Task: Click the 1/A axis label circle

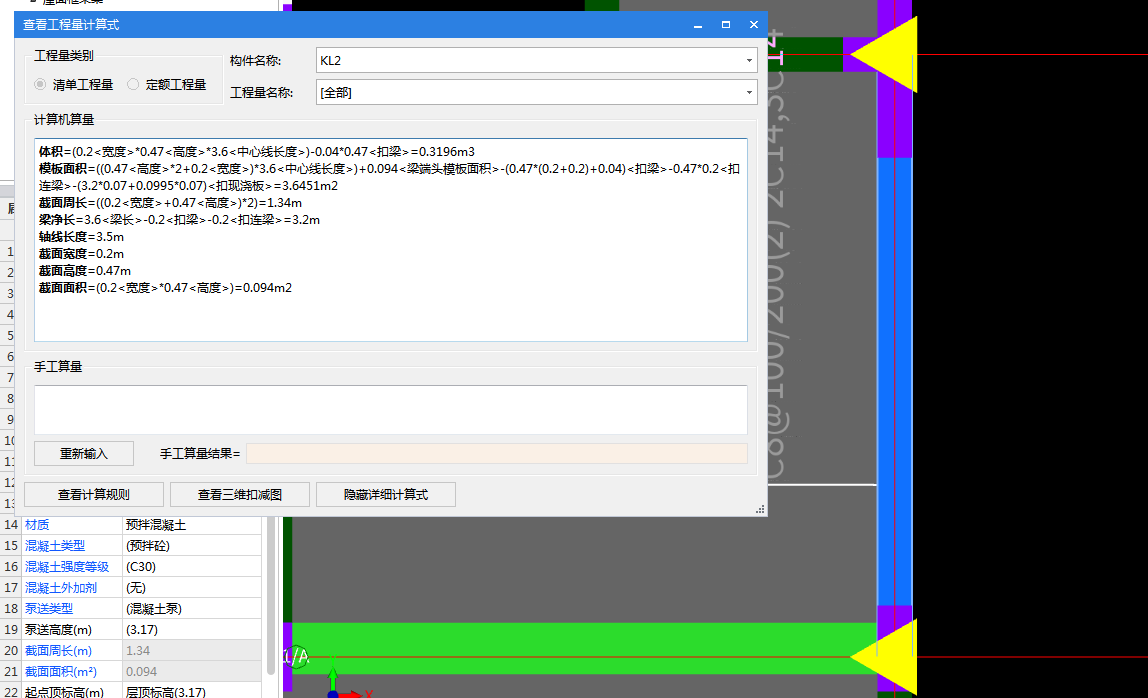Action: pos(297,656)
